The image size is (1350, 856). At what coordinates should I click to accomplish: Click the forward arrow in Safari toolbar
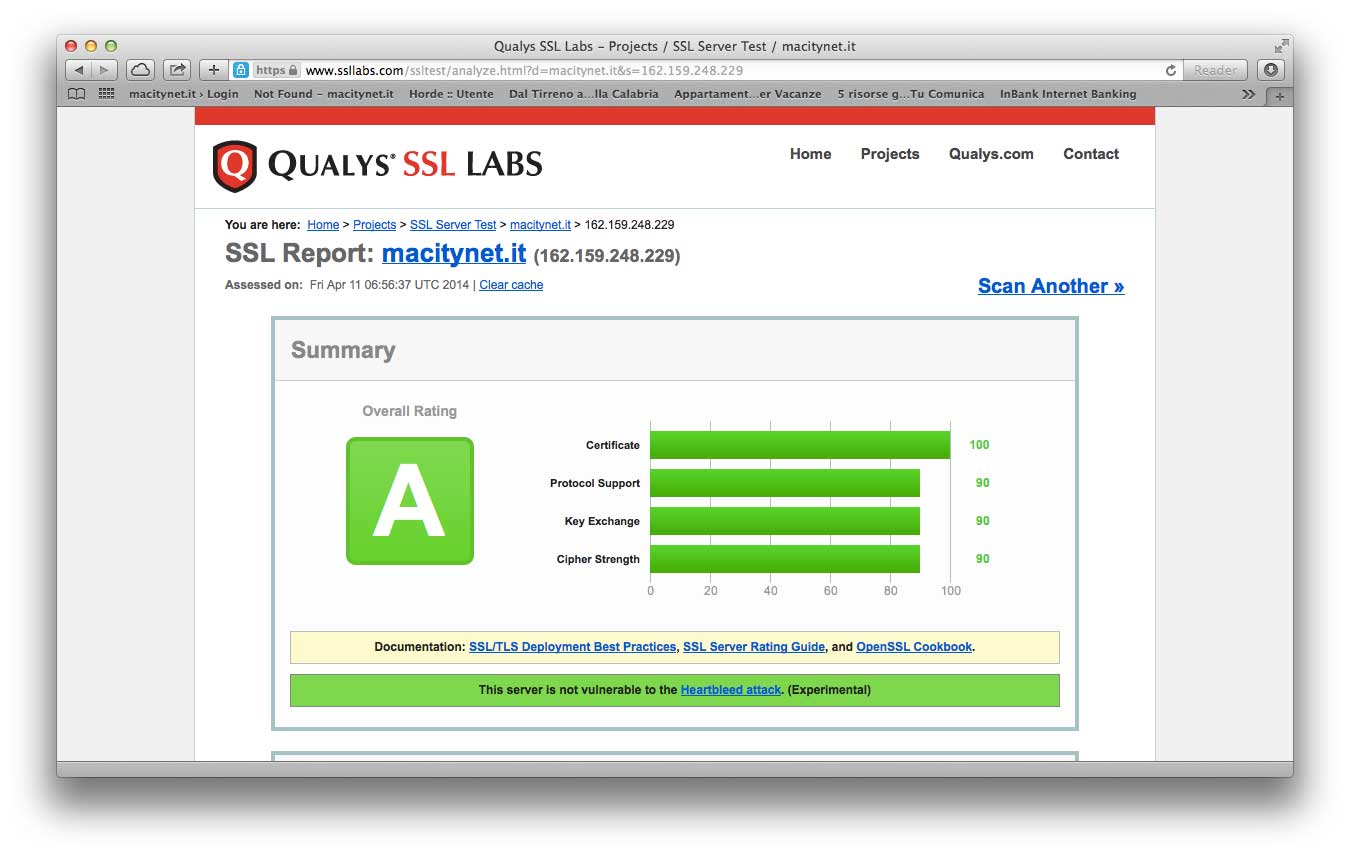tap(105, 70)
